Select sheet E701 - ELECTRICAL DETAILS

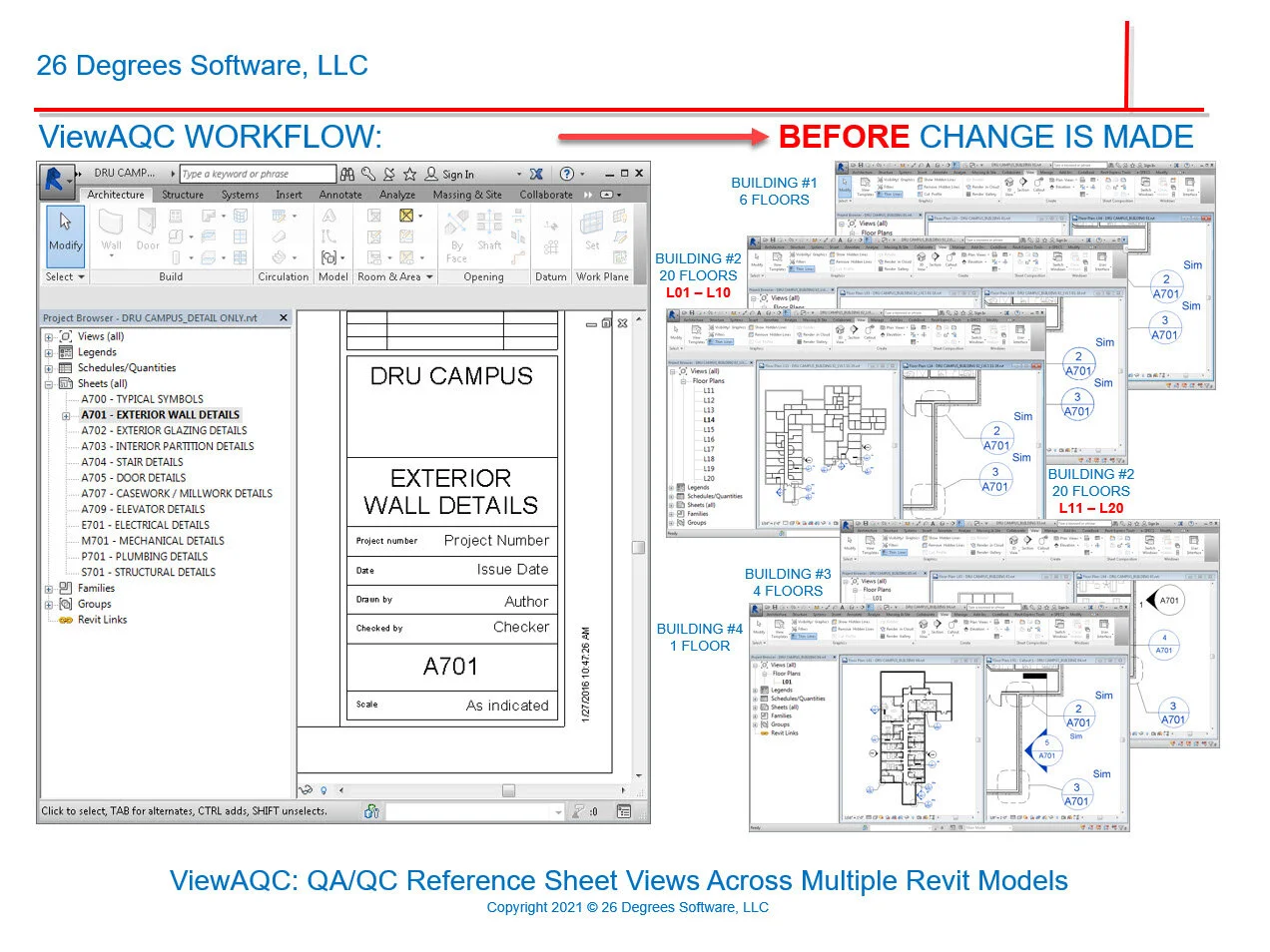tap(145, 526)
